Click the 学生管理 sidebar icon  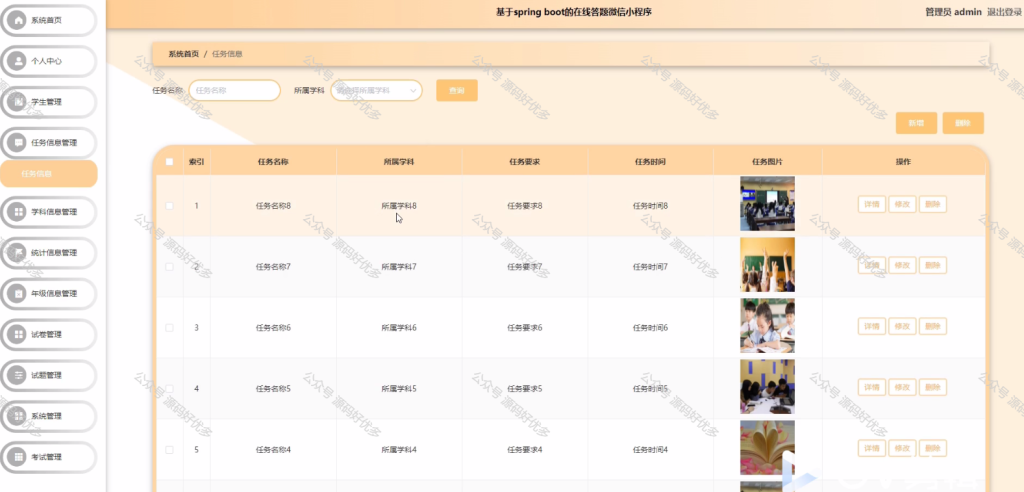pos(19,102)
